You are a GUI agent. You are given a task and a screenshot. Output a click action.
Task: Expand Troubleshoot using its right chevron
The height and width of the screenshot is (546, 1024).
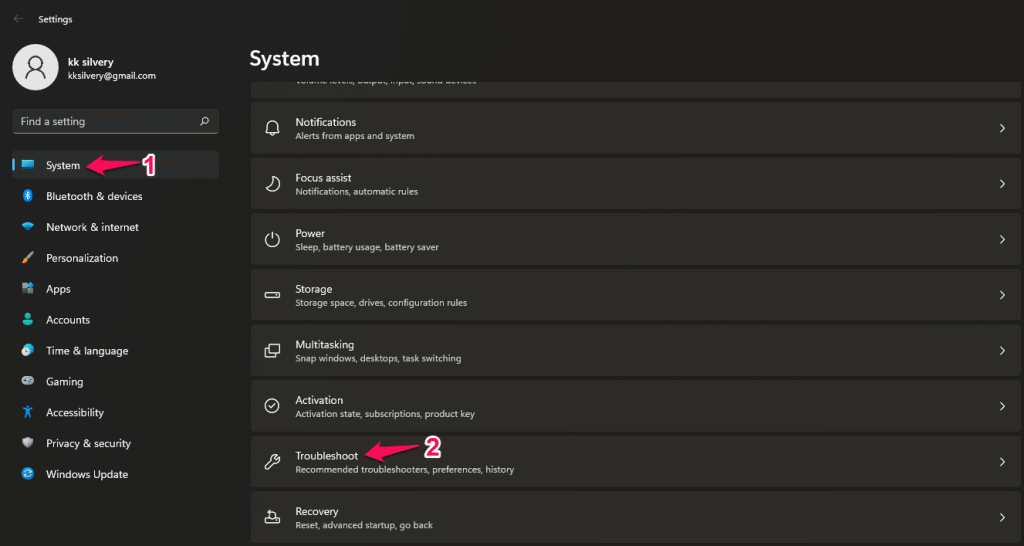tap(1002, 462)
